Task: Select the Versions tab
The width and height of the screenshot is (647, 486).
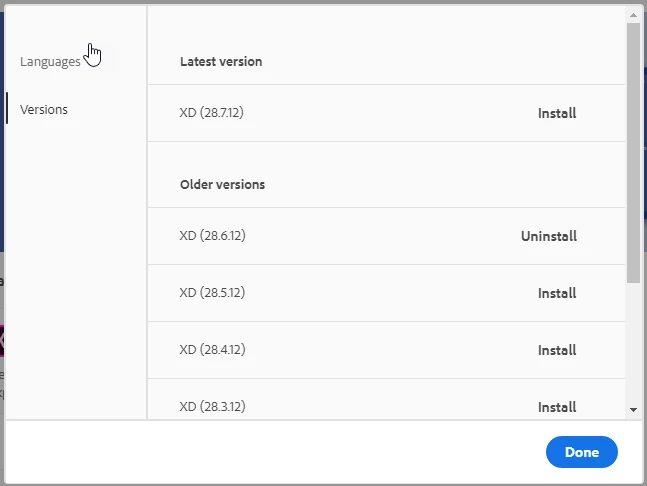Action: tap(44, 109)
